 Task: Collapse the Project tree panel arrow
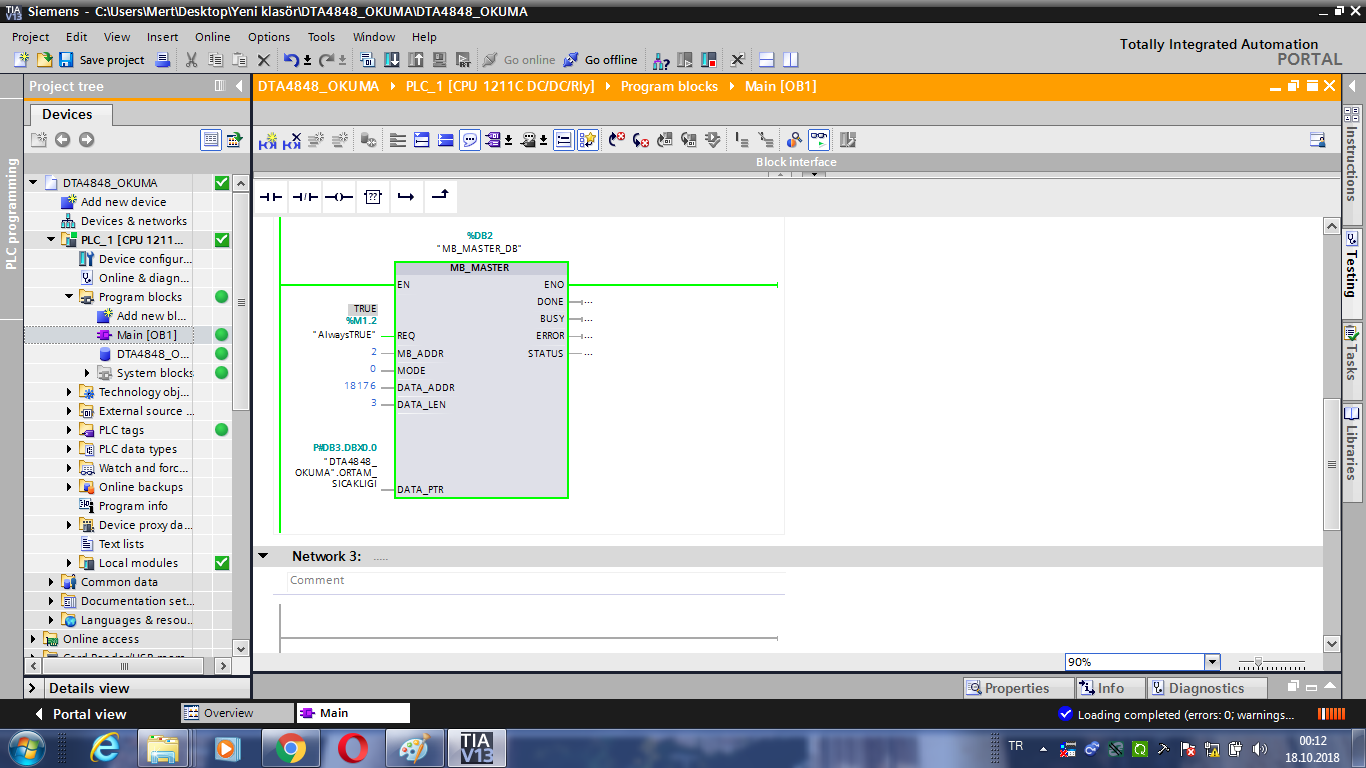pos(239,86)
